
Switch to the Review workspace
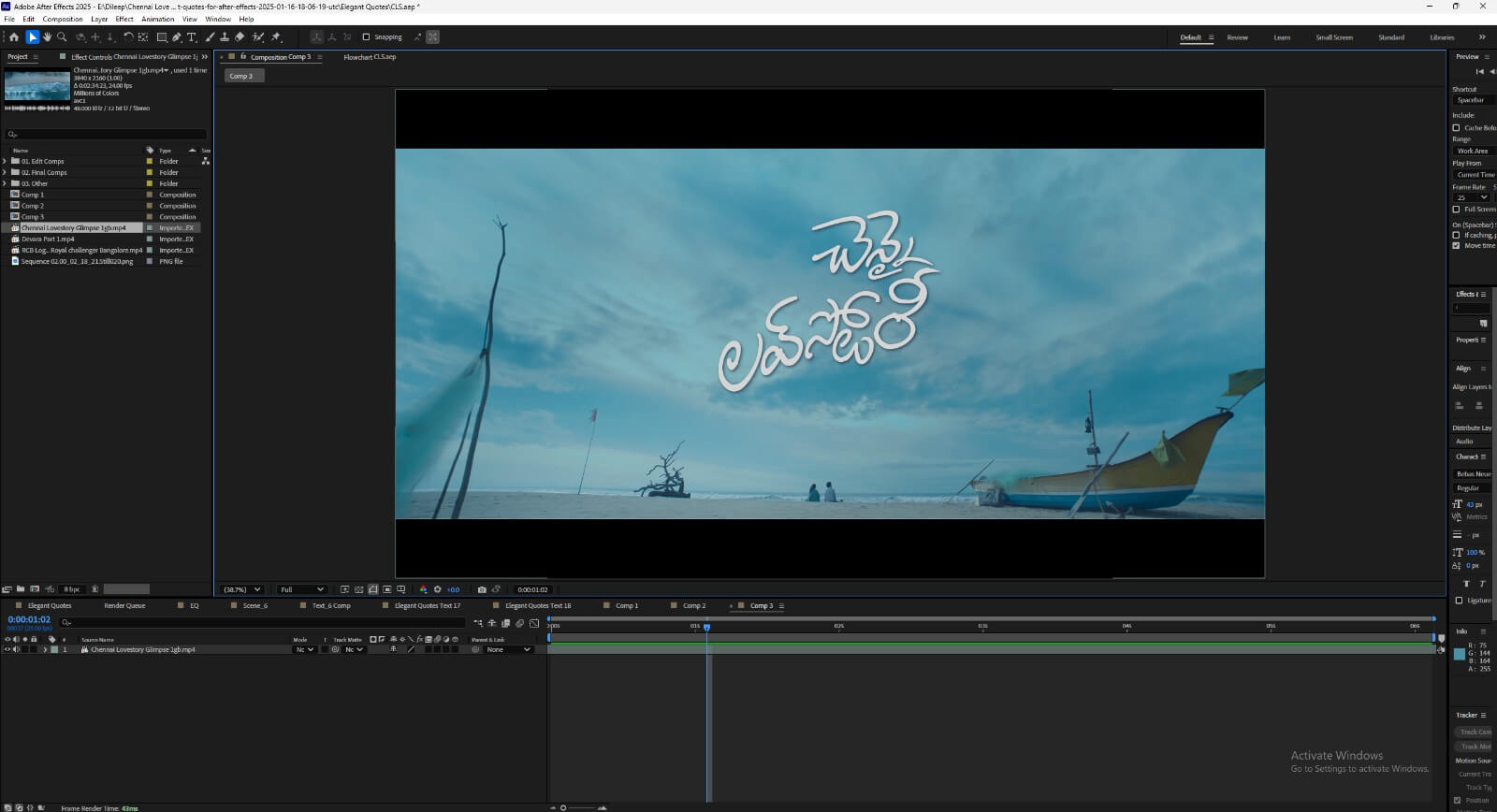1237,37
